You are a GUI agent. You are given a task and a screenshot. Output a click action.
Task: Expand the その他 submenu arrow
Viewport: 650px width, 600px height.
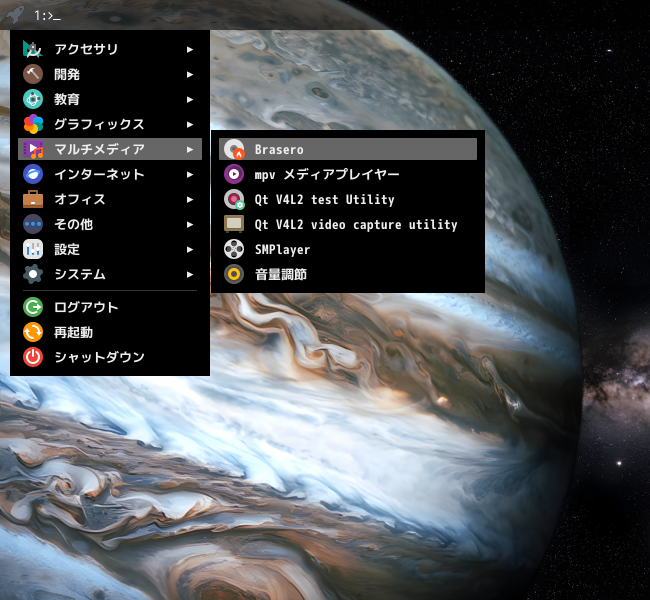click(190, 224)
